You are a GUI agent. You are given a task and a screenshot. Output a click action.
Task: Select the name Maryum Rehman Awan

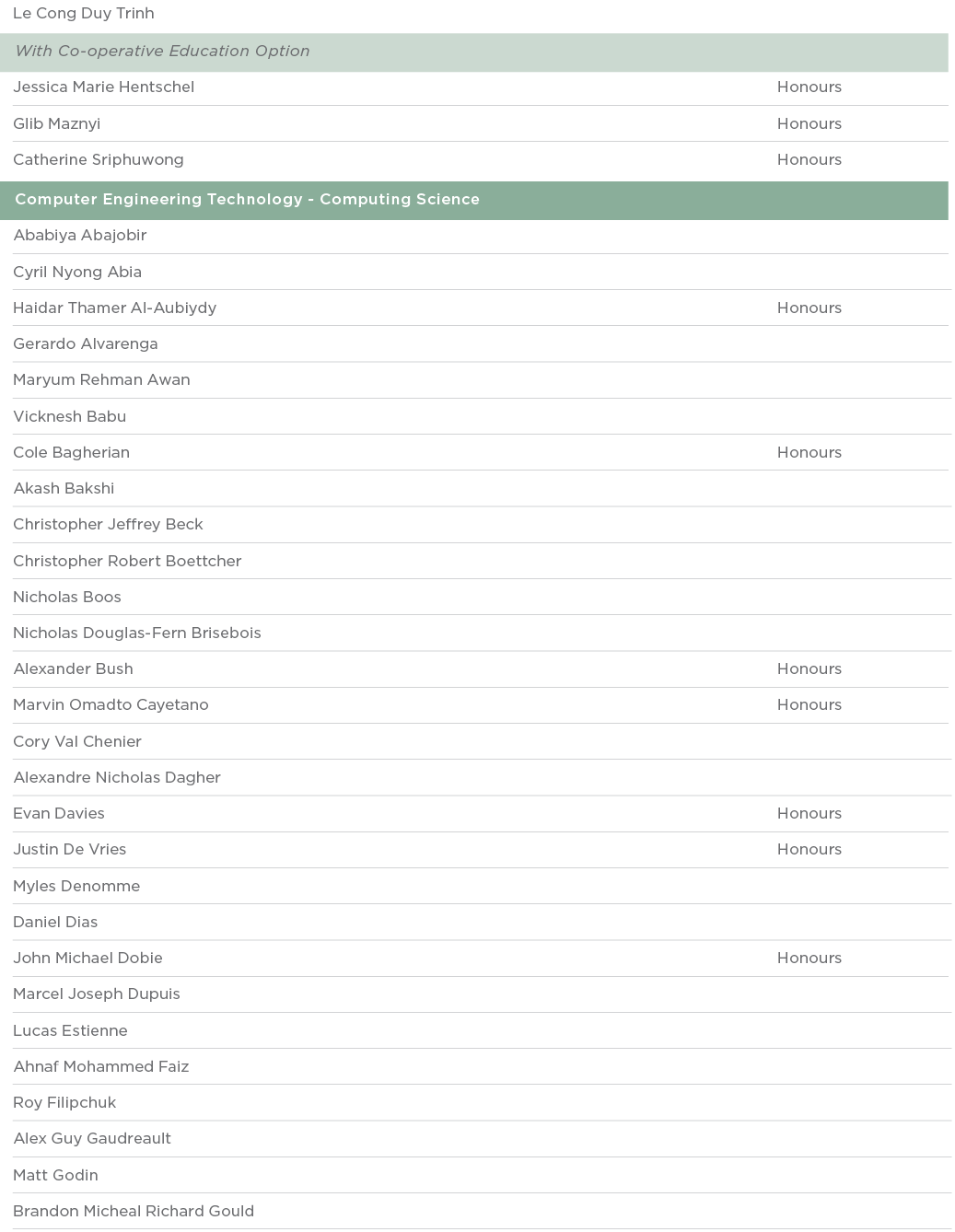[101, 380]
